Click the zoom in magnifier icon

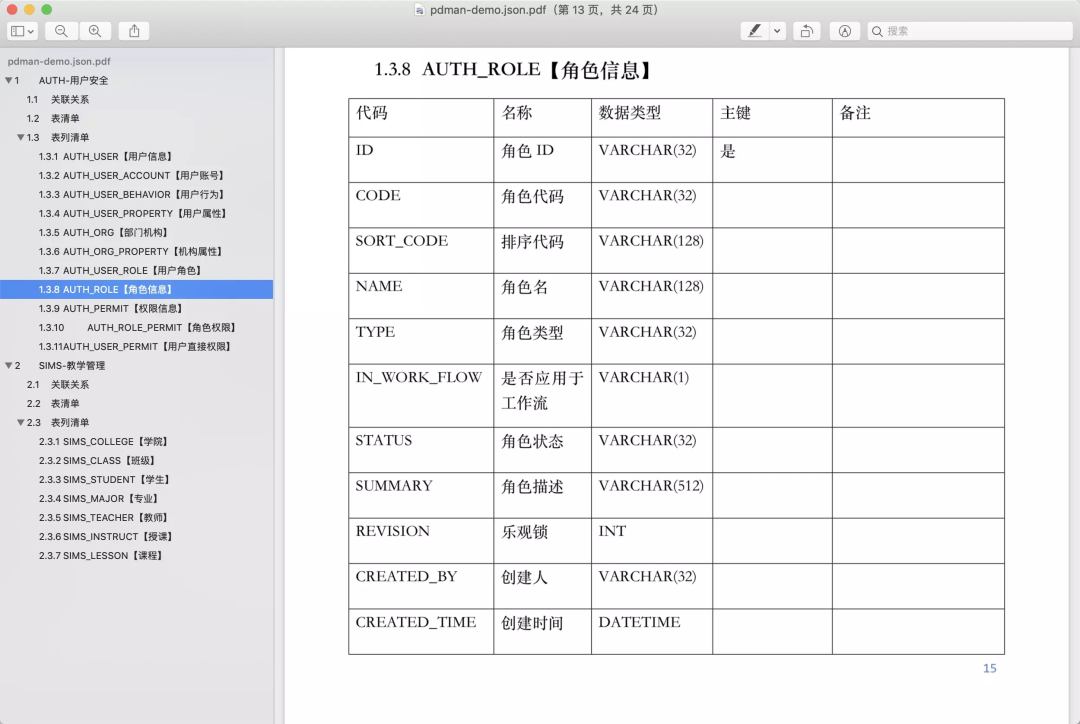(95, 31)
